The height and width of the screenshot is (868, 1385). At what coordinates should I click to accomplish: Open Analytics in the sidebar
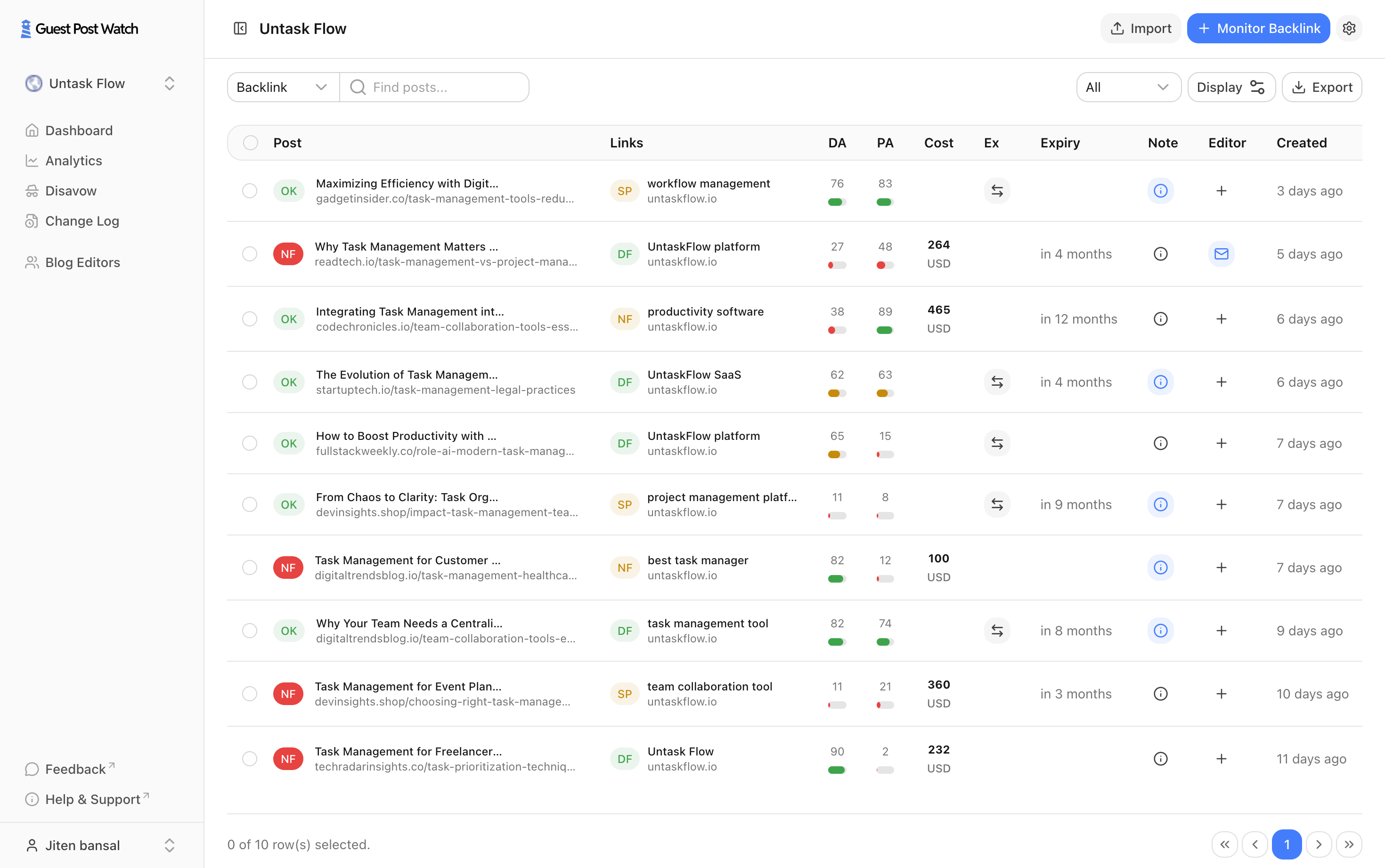[73, 161]
